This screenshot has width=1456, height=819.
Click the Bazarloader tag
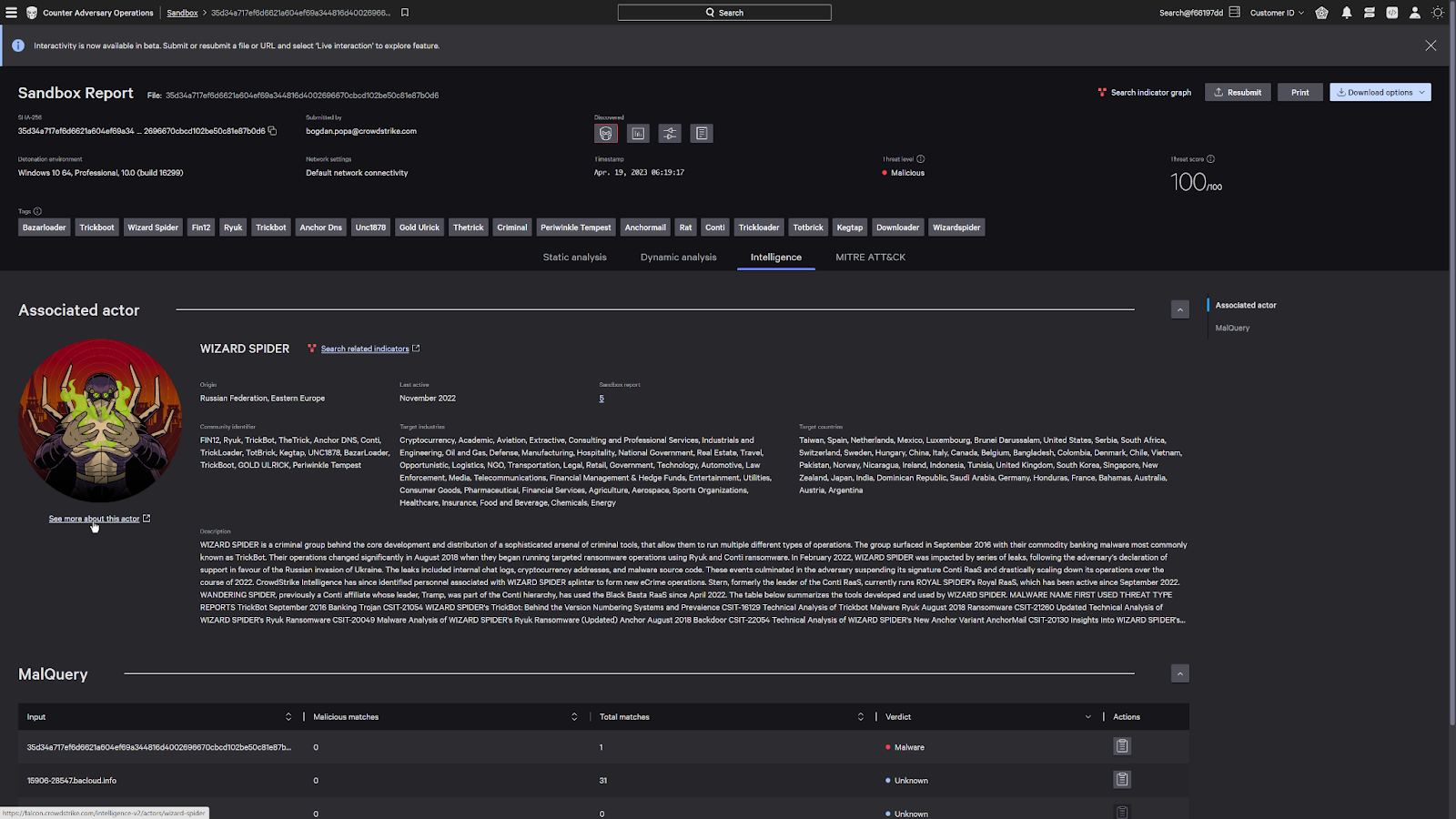pos(44,227)
